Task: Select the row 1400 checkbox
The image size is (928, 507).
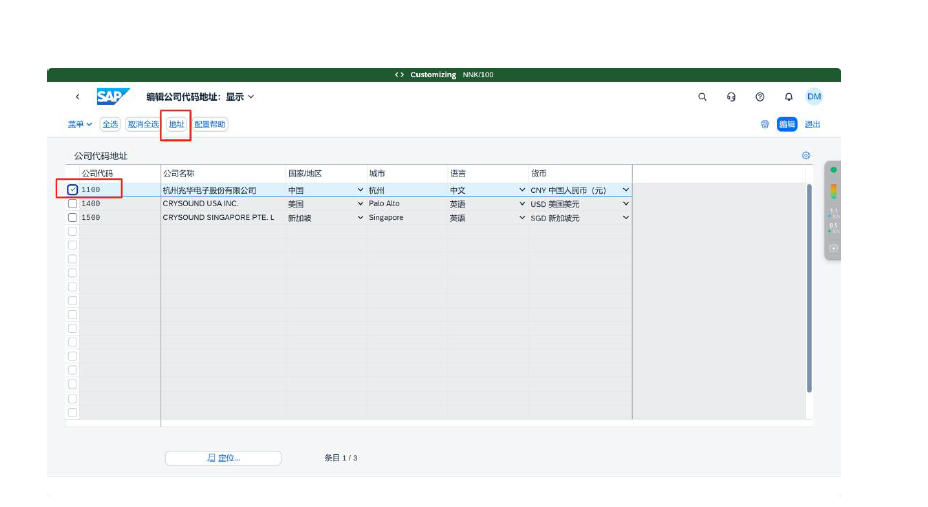Action: coord(72,204)
